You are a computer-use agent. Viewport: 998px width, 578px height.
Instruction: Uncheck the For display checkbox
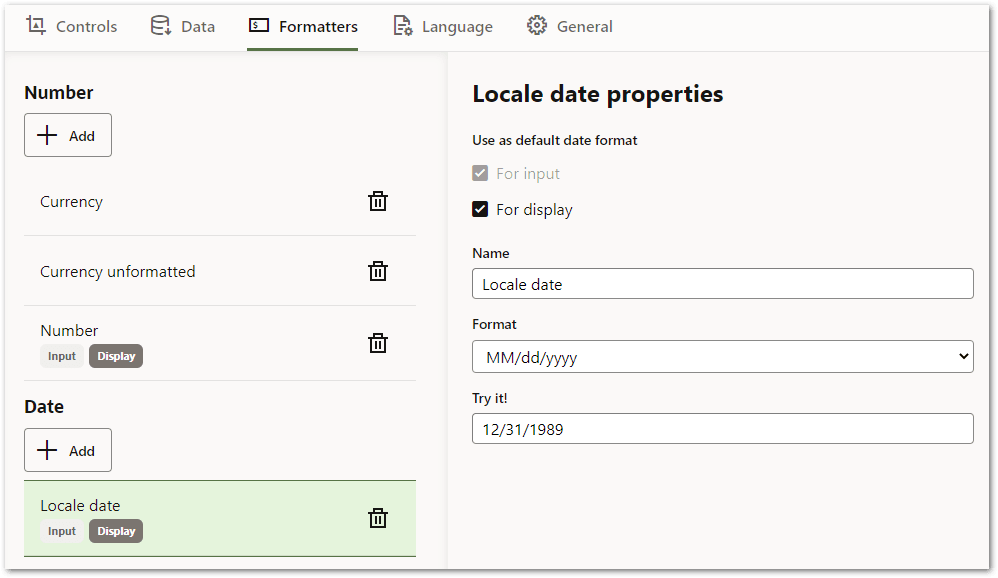click(481, 209)
